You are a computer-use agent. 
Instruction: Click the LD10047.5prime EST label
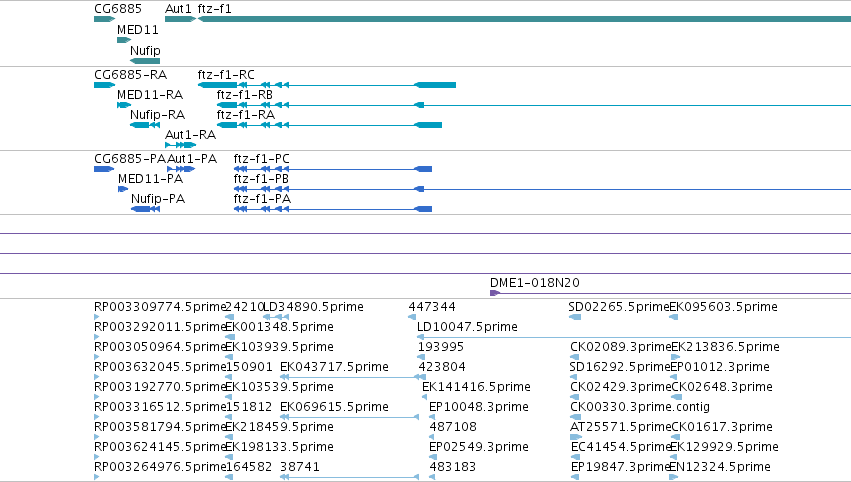coord(467,327)
